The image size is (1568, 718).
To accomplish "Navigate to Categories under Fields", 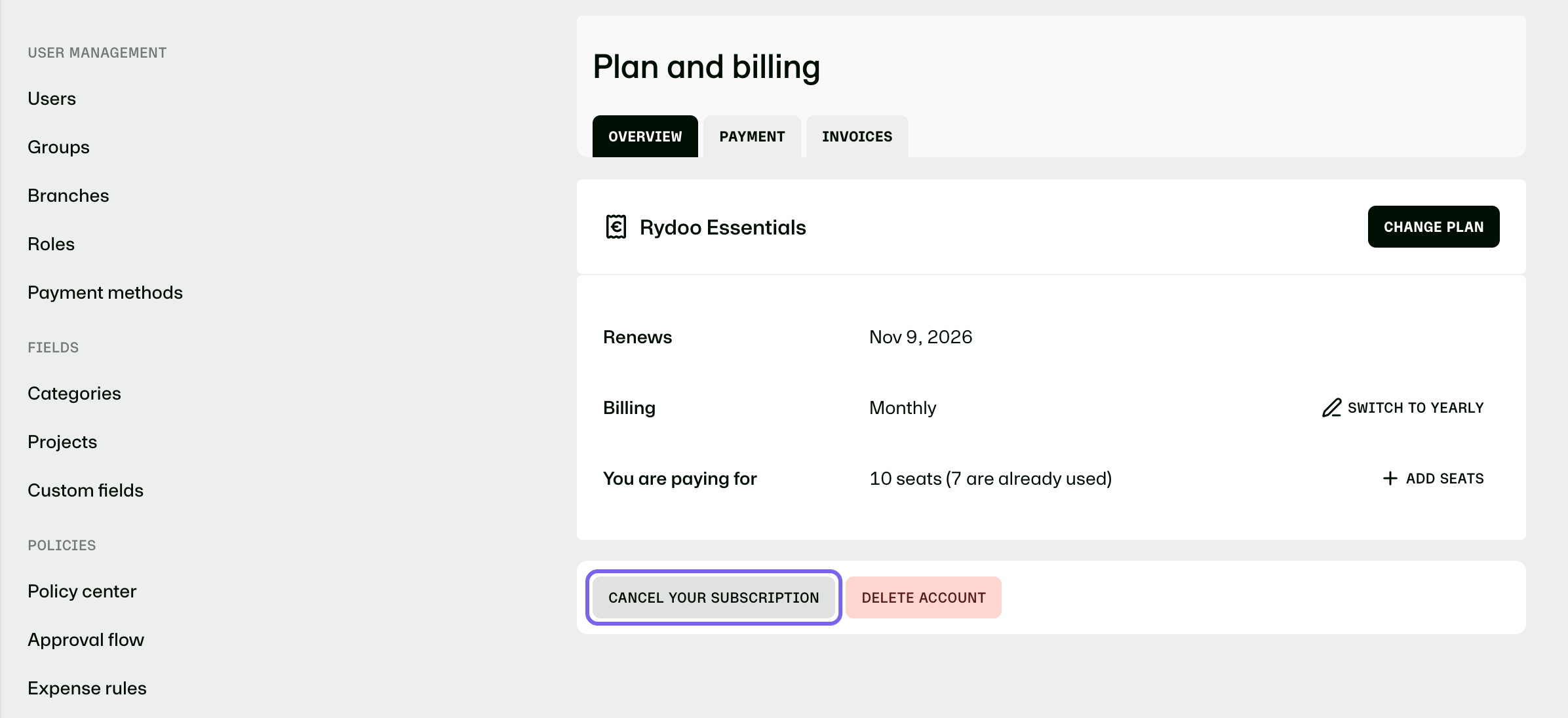I will click(74, 393).
